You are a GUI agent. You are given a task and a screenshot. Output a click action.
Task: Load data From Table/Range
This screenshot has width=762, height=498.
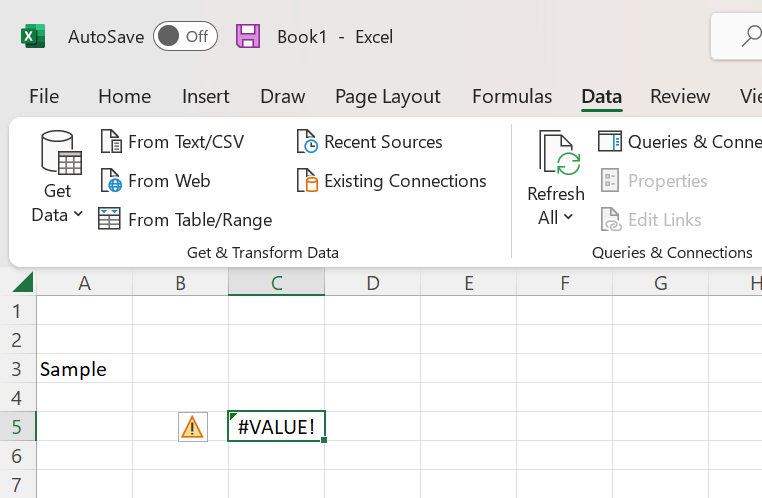185,220
